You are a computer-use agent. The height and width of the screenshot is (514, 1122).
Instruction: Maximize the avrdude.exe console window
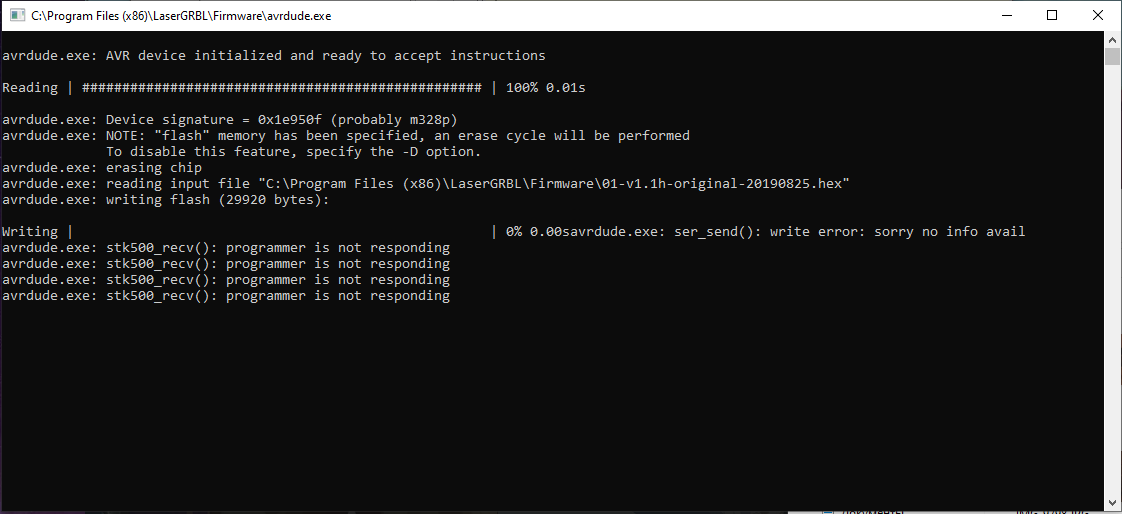tap(1052, 16)
